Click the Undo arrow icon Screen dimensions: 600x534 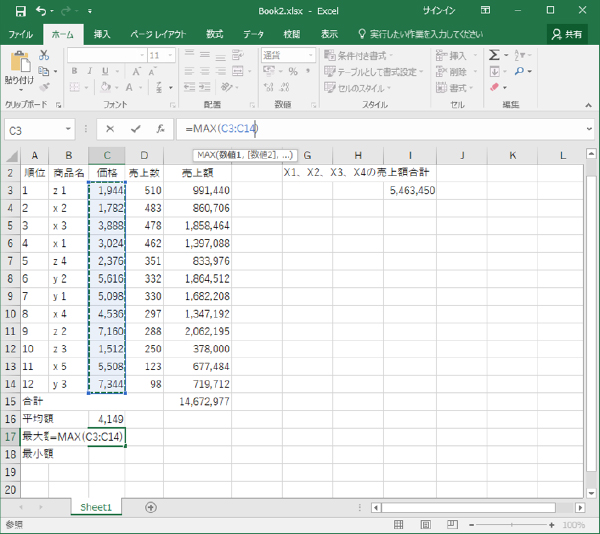(41, 11)
